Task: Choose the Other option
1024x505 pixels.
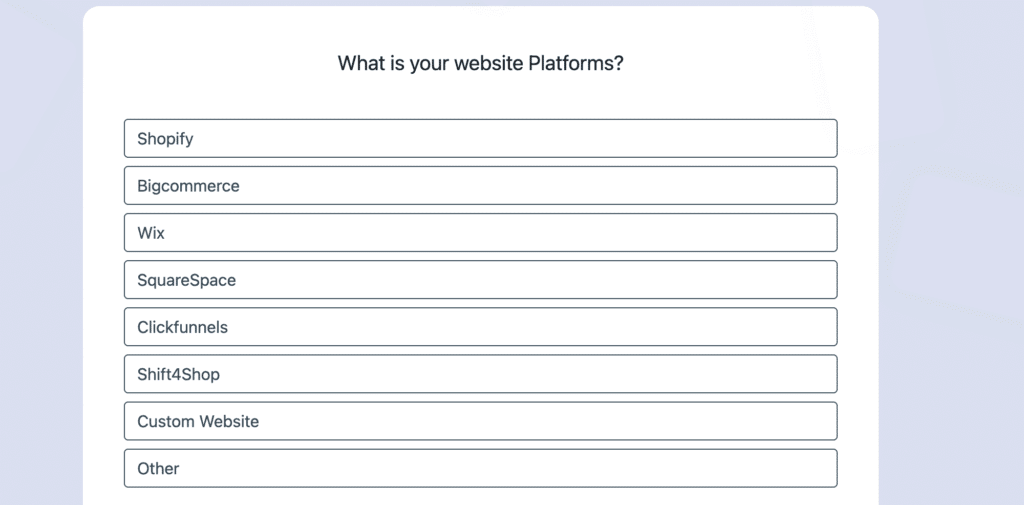Action: coord(480,468)
